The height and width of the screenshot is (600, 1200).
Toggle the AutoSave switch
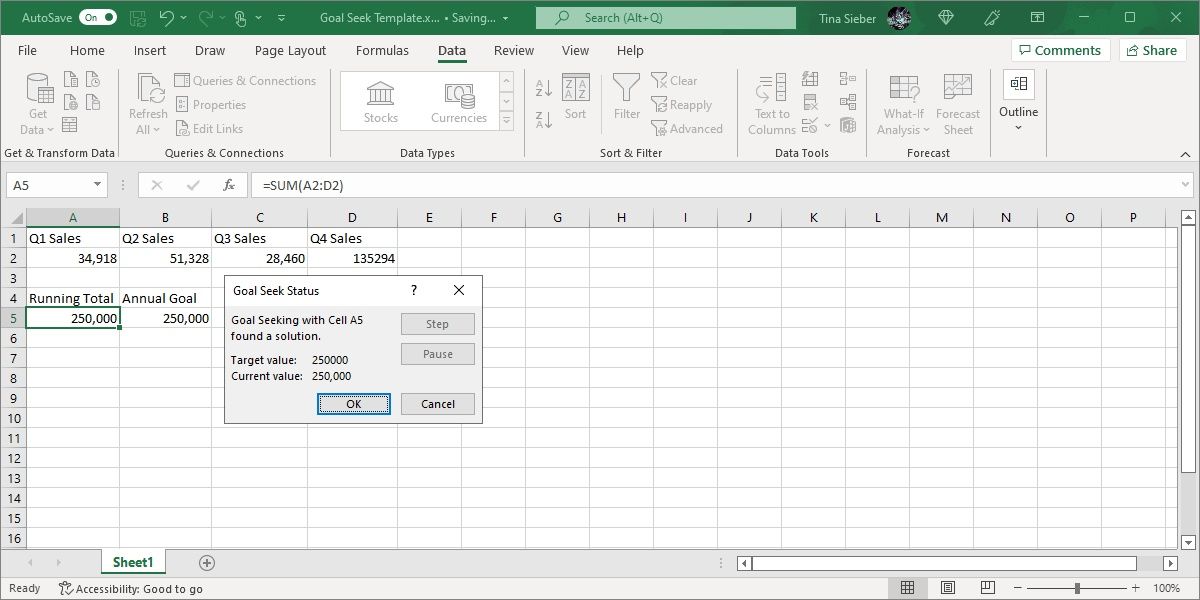tap(97, 18)
